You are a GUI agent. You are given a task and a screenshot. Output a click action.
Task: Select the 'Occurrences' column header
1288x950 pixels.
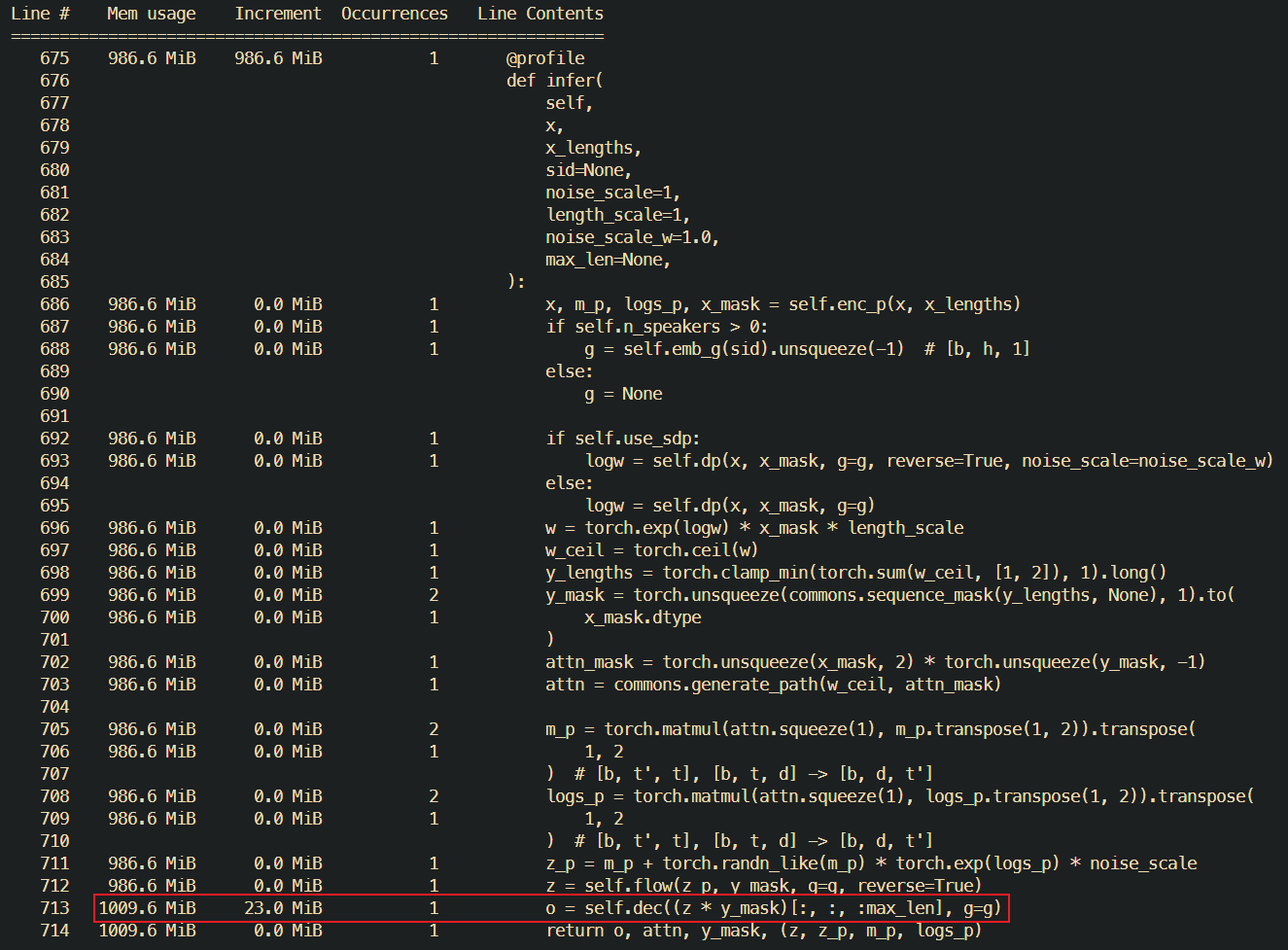coord(394,13)
